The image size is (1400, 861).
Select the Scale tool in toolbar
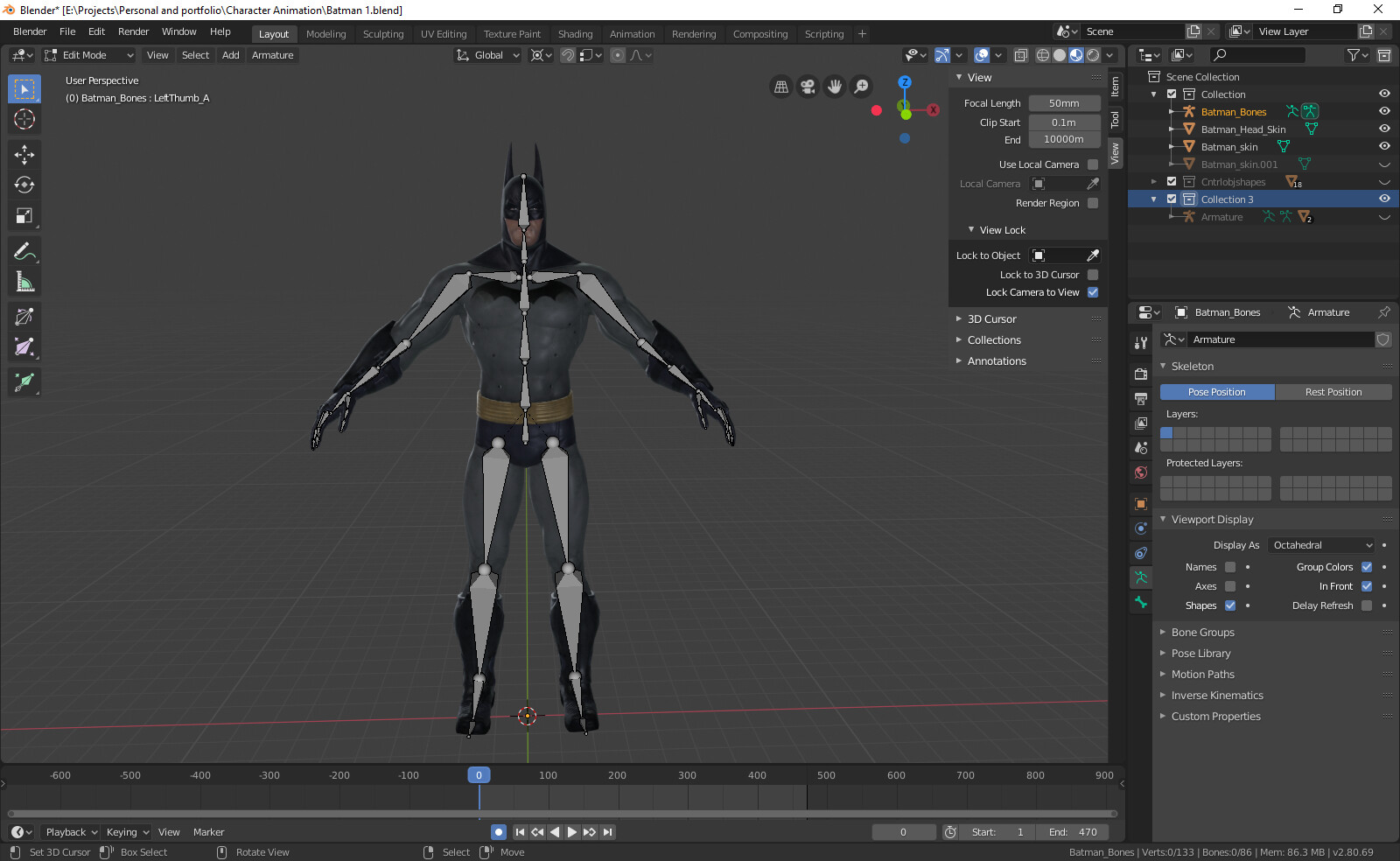point(24,216)
